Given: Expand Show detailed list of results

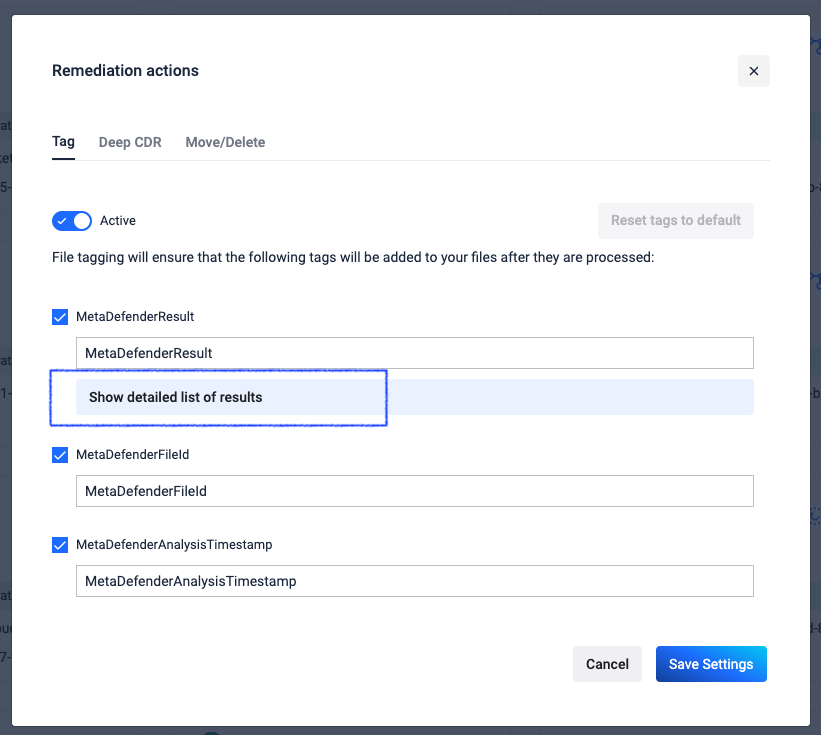Looking at the screenshot, I should pos(415,397).
